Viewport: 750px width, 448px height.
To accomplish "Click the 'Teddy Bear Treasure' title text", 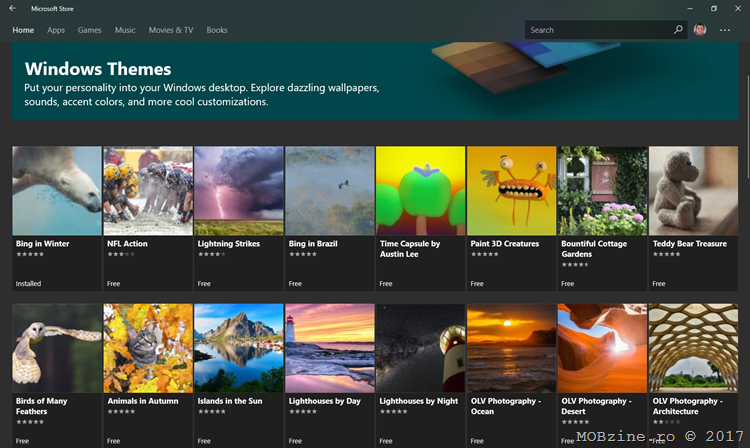I will pyautogui.click(x=690, y=243).
